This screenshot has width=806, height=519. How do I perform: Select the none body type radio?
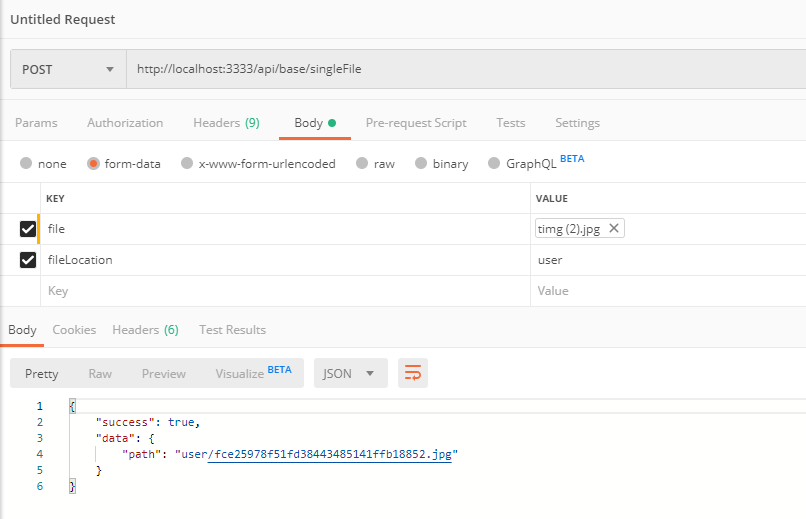[26, 163]
